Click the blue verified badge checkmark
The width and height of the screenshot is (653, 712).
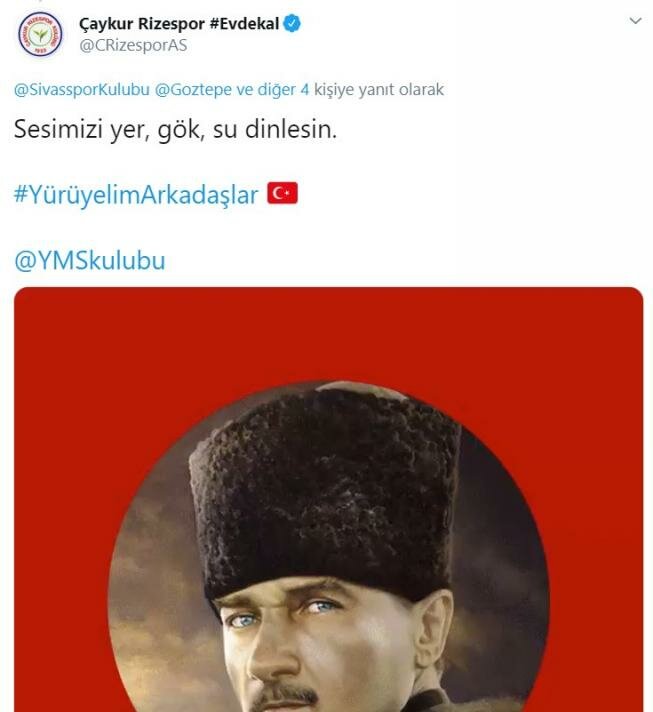point(292,24)
